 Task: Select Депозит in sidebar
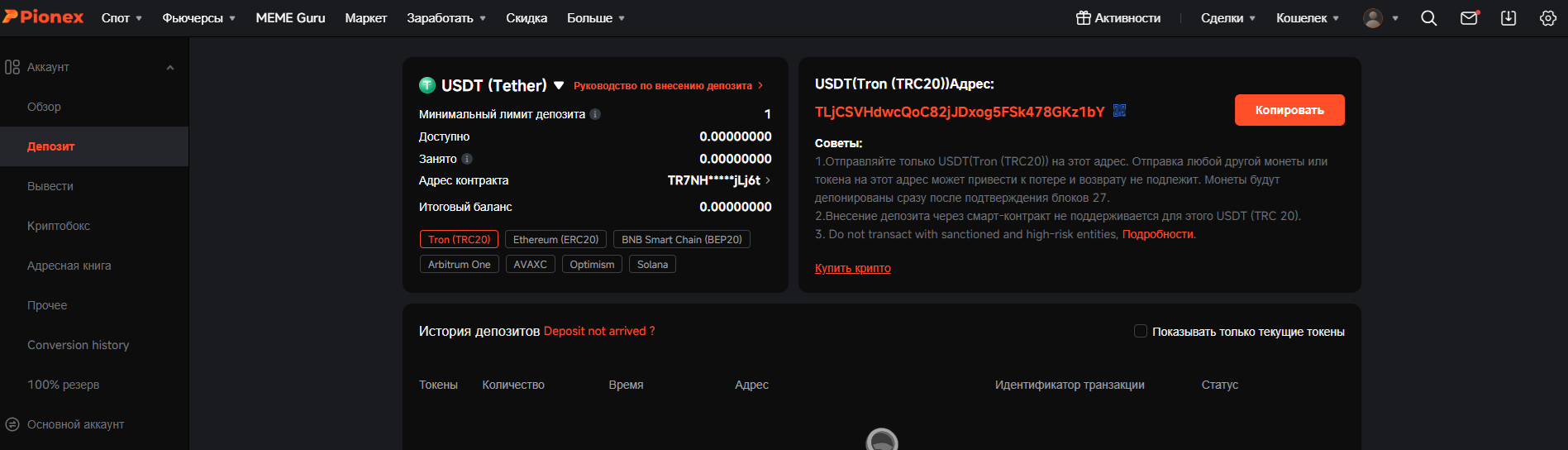pos(94,146)
